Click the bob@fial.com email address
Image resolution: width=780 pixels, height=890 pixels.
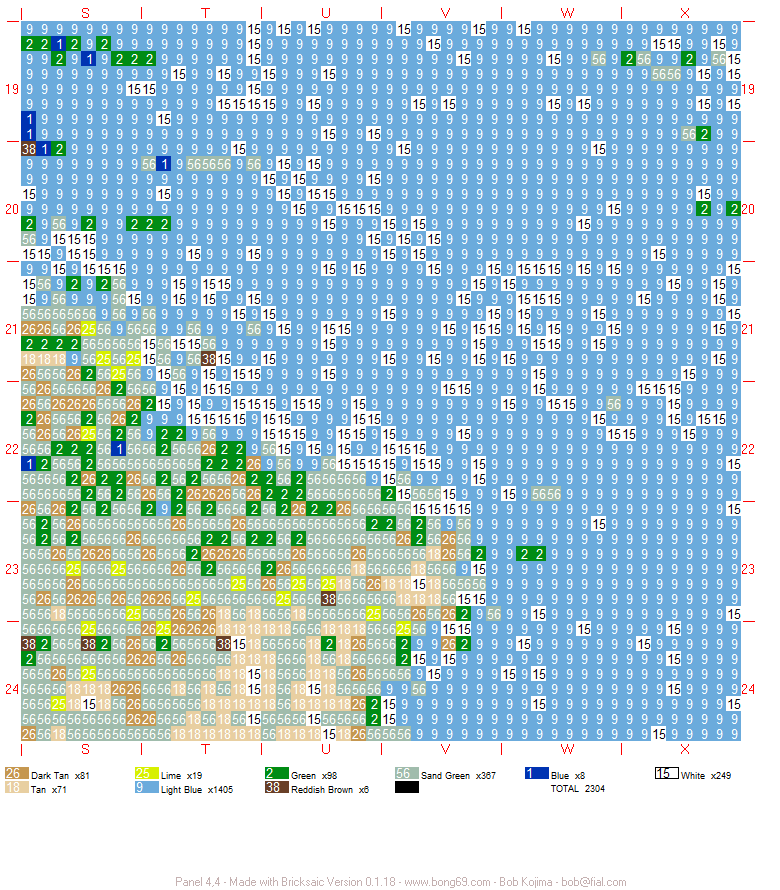click(x=594, y=881)
